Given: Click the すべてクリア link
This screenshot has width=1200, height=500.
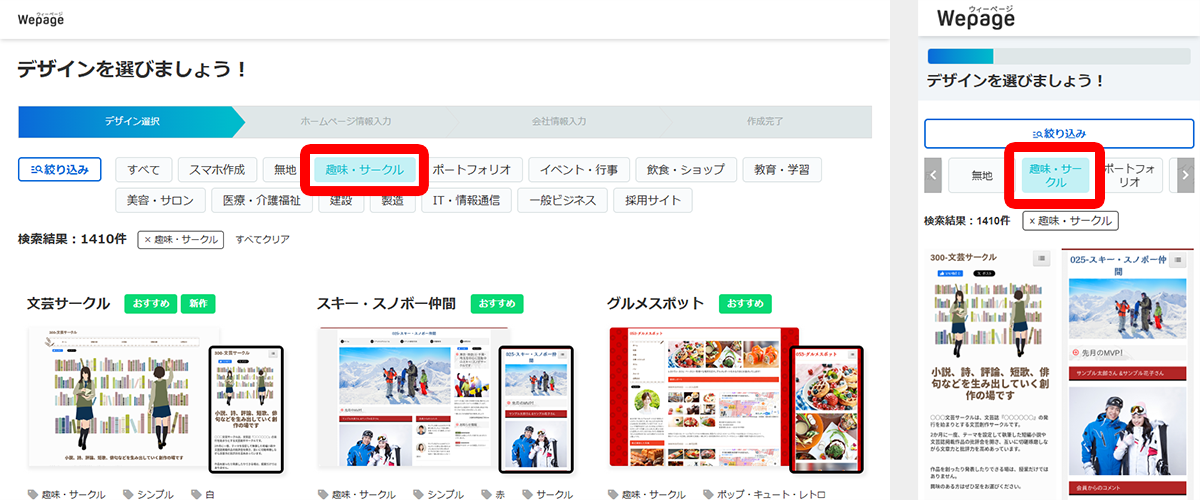Looking at the screenshot, I should click(x=262, y=240).
